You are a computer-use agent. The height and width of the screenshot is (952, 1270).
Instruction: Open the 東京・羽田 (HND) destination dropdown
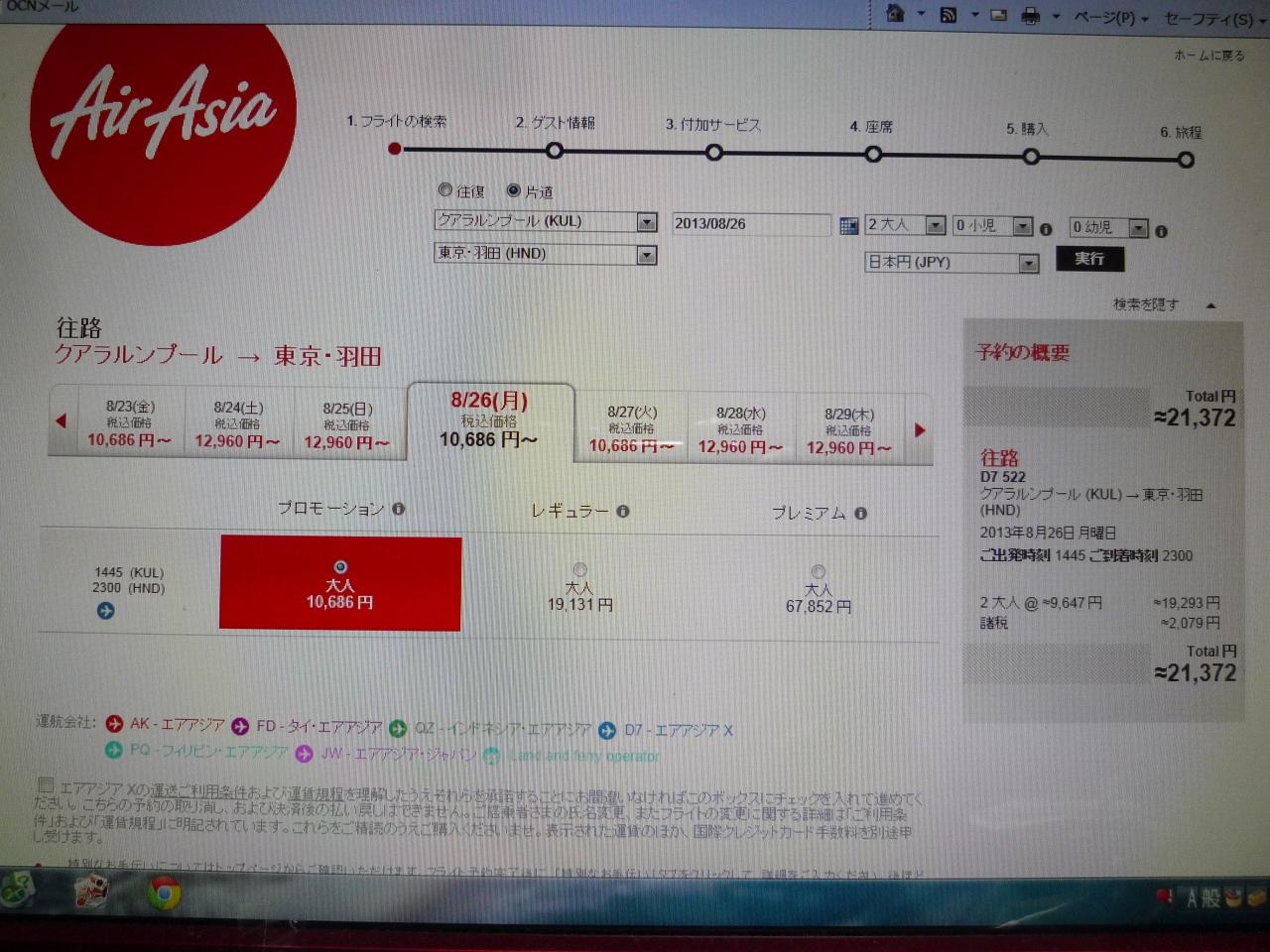(x=546, y=254)
